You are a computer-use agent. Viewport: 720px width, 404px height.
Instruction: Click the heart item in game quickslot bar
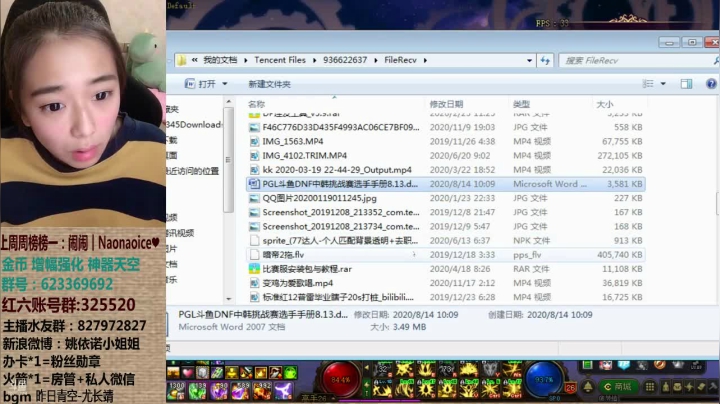click(188, 372)
